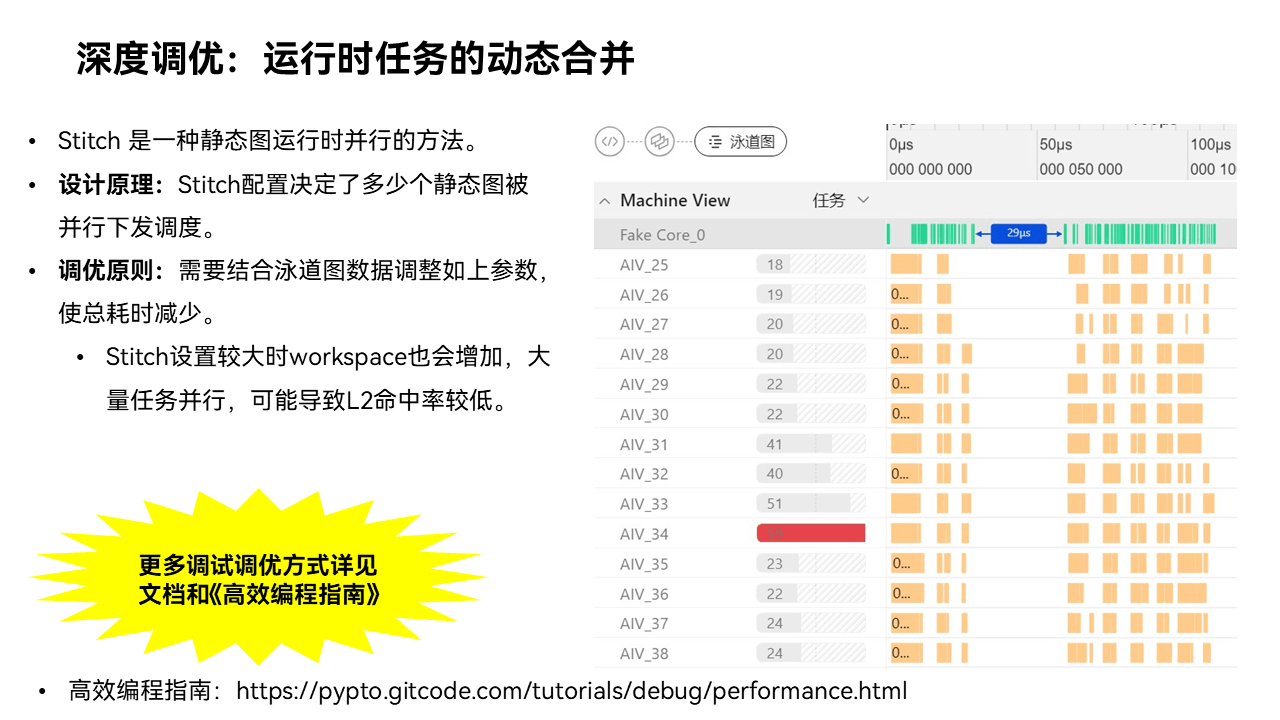1280x720 pixels.
Task: Click first orange task block in AIV_25 lane
Action: click(x=906, y=264)
